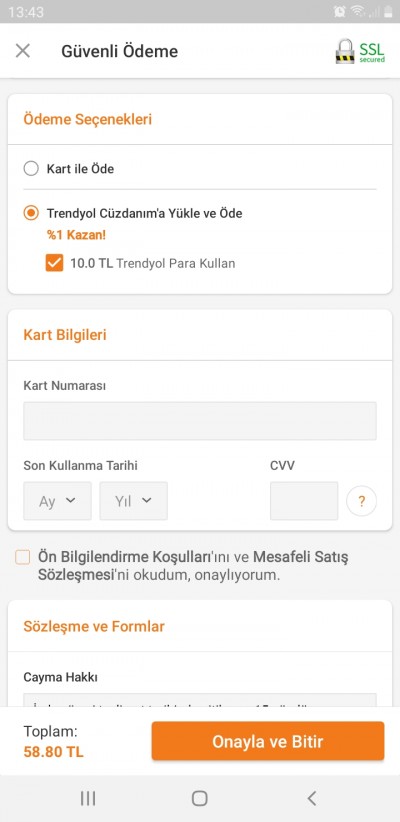Tap the Android home button

pos(199,798)
